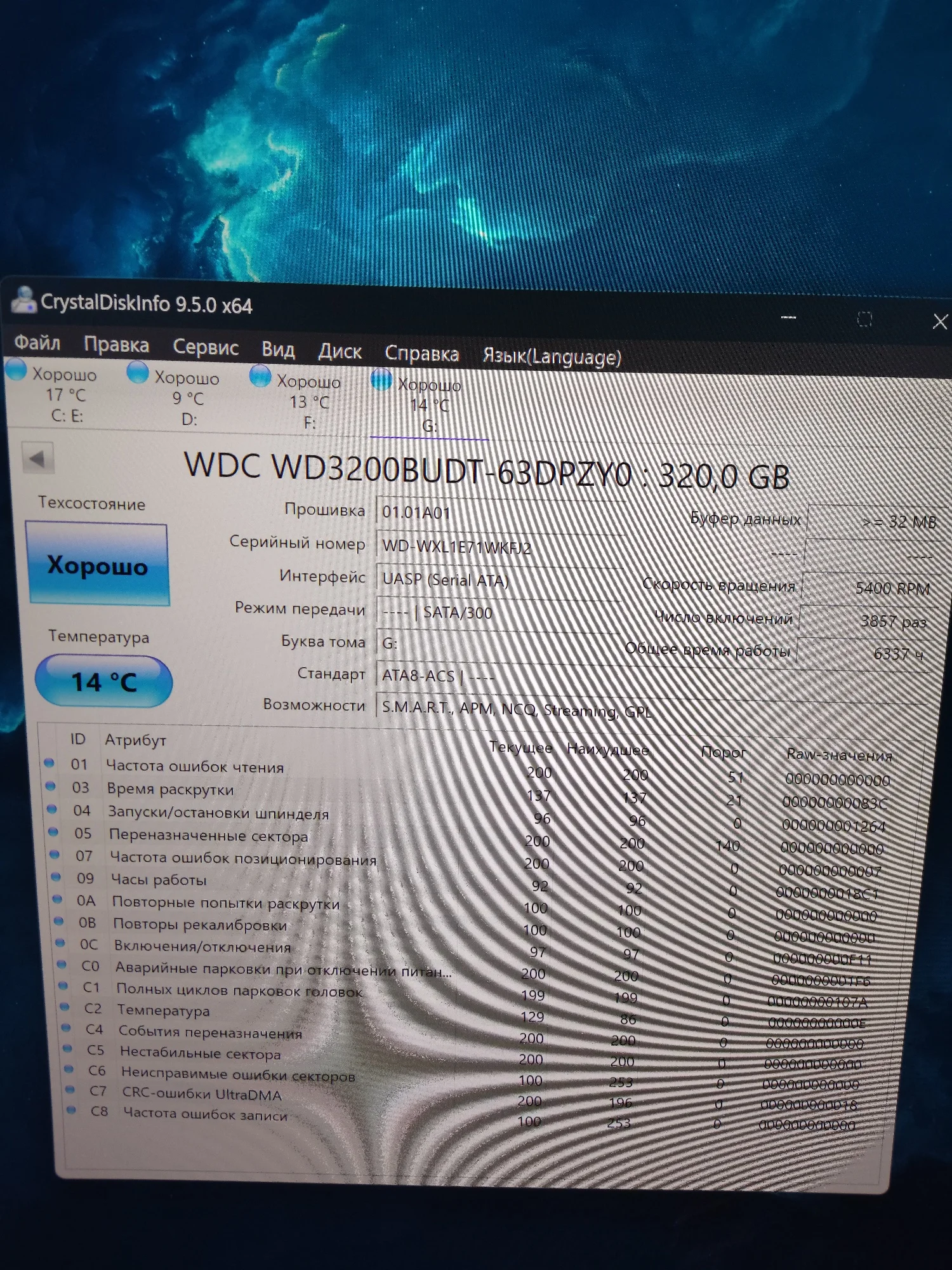Screen dimensions: 952x1270
Task: Click the status dot for attribute C8
Action: point(71,1110)
